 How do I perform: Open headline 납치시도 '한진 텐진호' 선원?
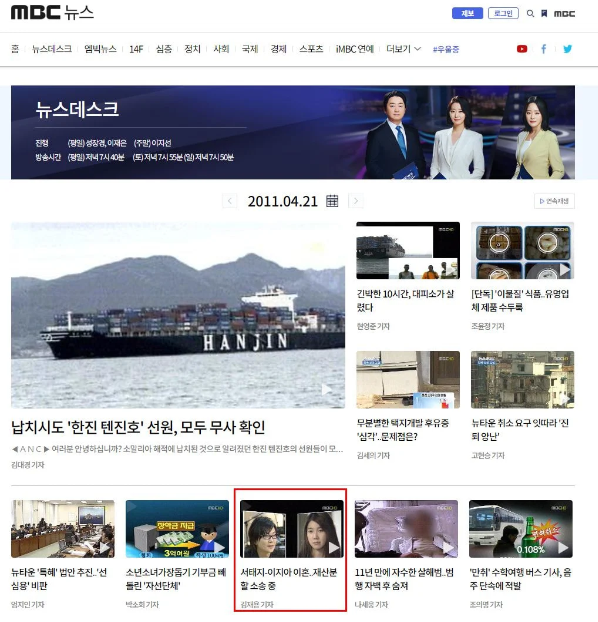(x=138, y=427)
